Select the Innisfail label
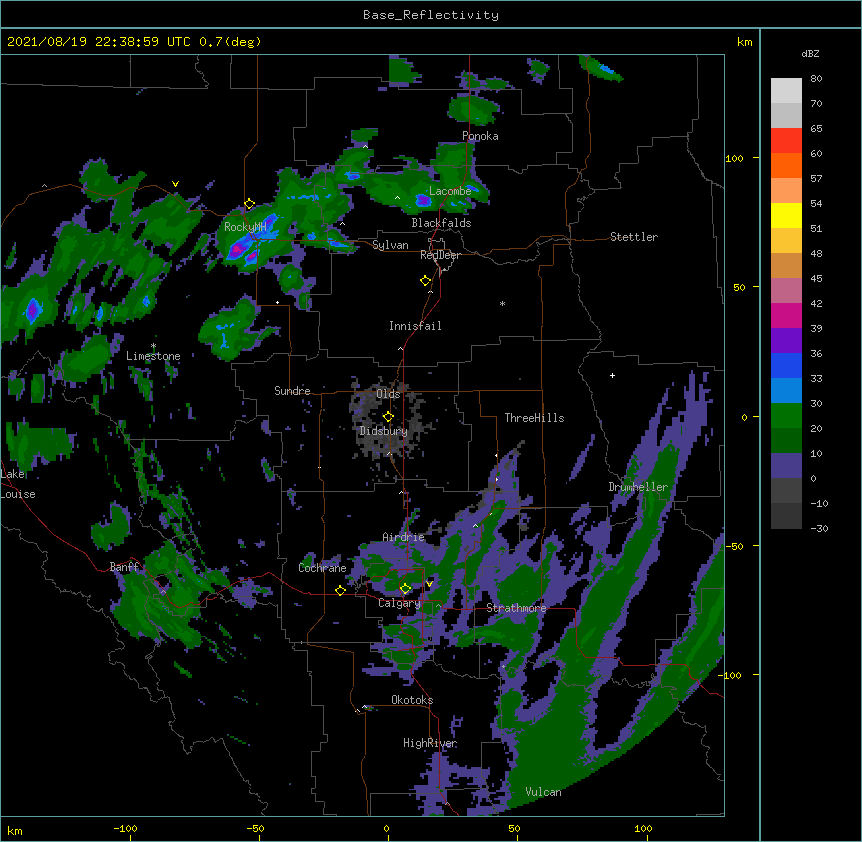The image size is (862, 842). [x=415, y=326]
